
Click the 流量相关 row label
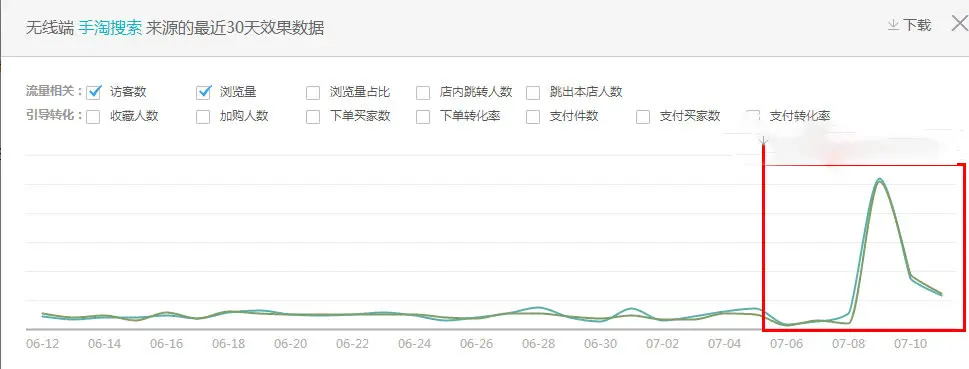point(54,92)
